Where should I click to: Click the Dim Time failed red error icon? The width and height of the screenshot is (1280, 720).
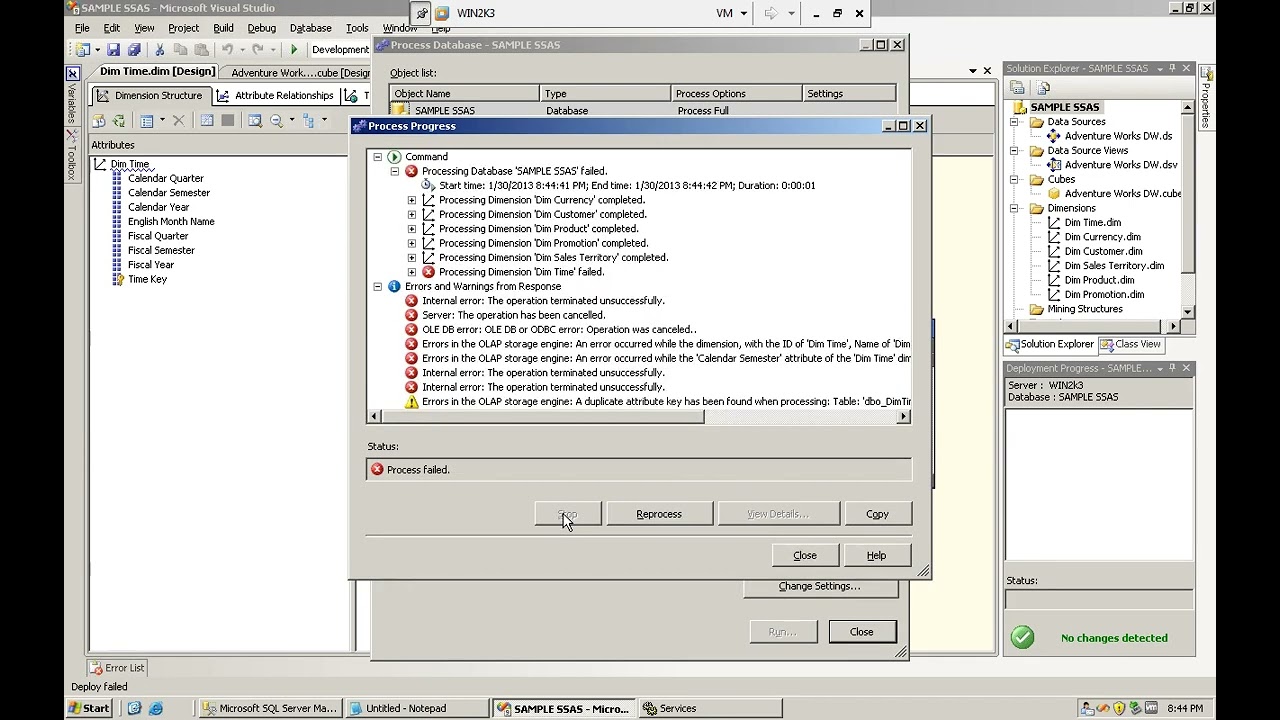pos(428,272)
